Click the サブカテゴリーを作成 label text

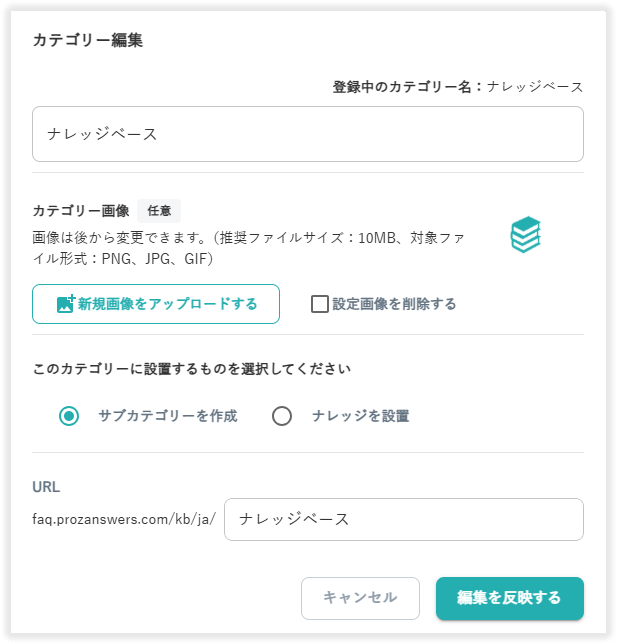point(168,416)
